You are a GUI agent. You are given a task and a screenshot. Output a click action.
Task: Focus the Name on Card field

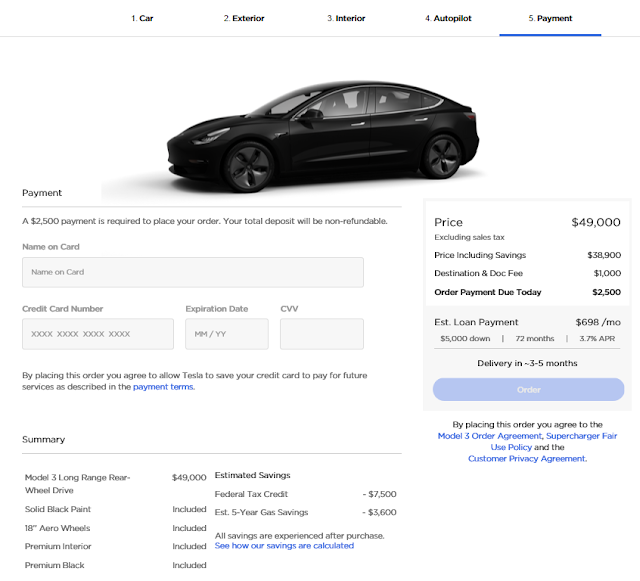click(193, 272)
